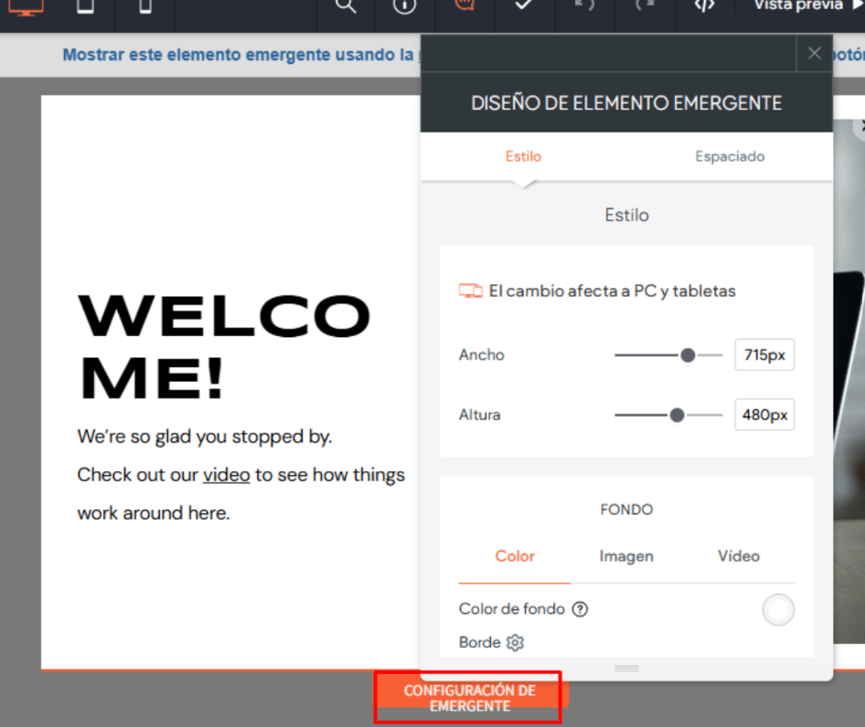Viewport: 865px width, 727px height.
Task: Switch to the Espaciado tab
Action: click(x=730, y=156)
